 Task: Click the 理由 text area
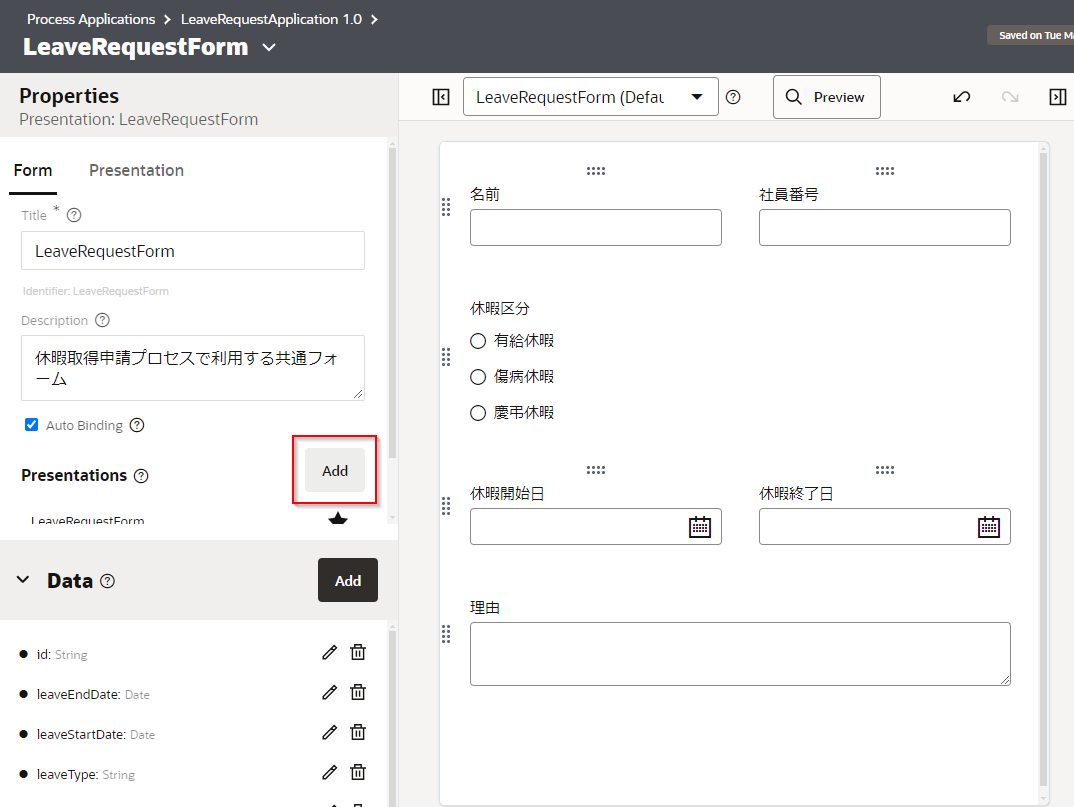(739, 654)
